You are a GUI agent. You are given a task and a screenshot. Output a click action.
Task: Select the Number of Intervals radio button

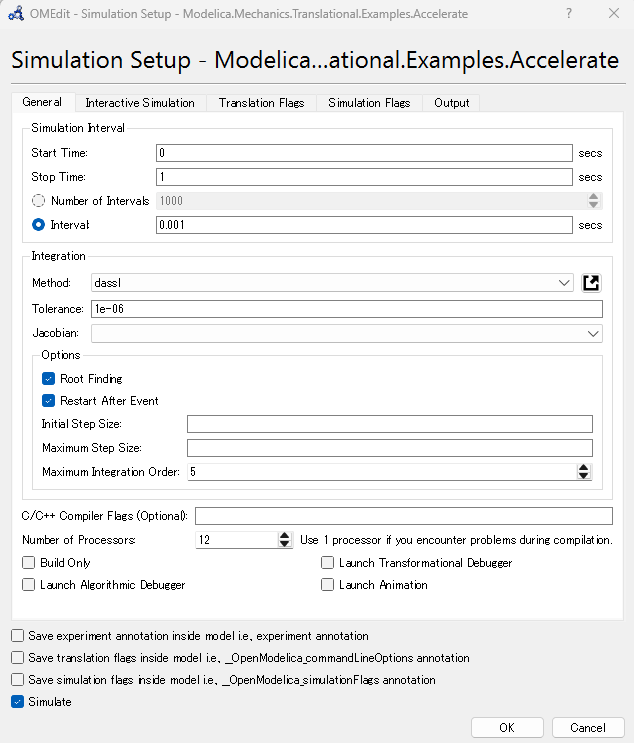click(38, 201)
